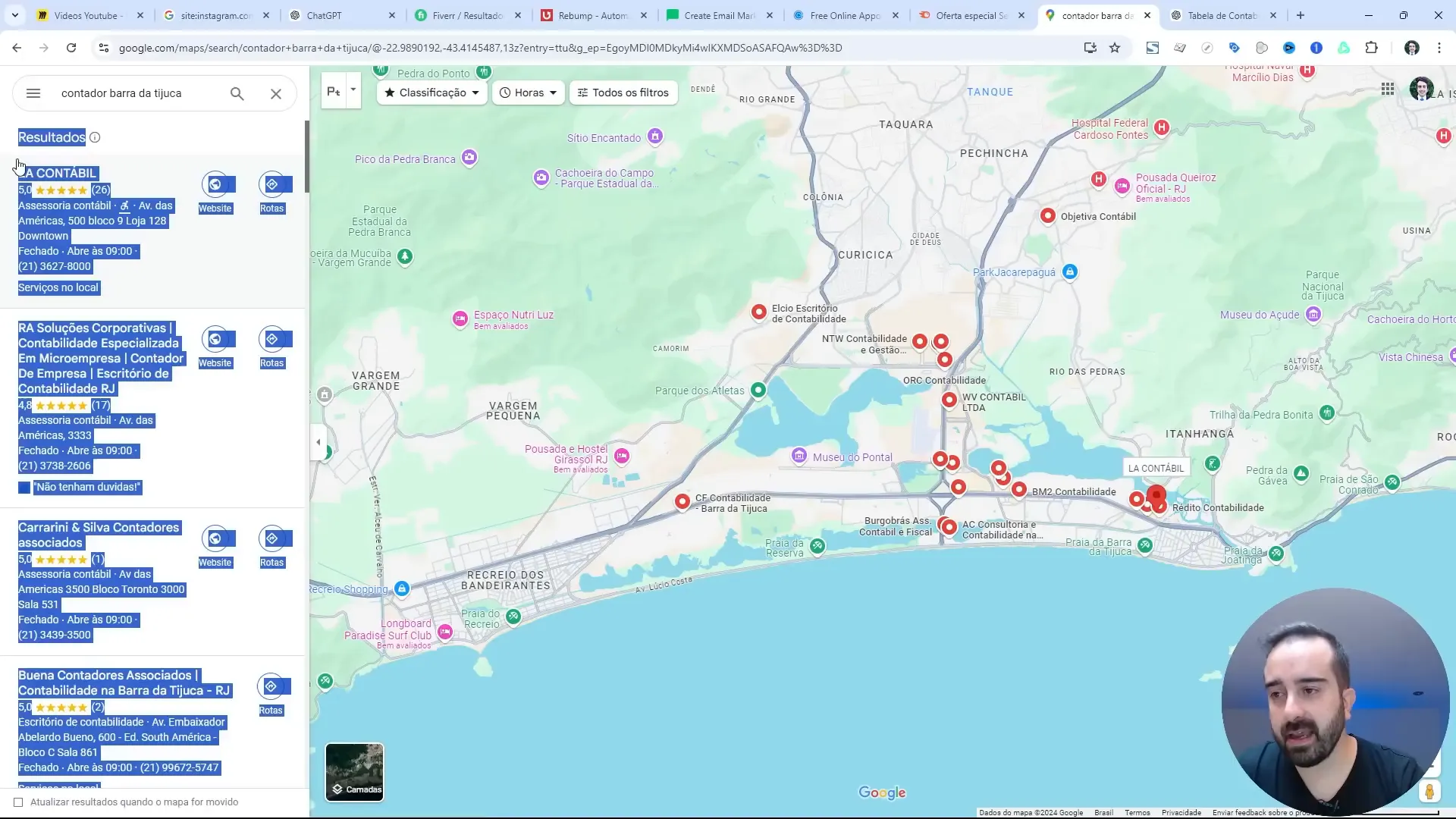The height and width of the screenshot is (819, 1456).
Task: Click the CF Contabilidade Barra da Tijuca pin
Action: tap(682, 501)
